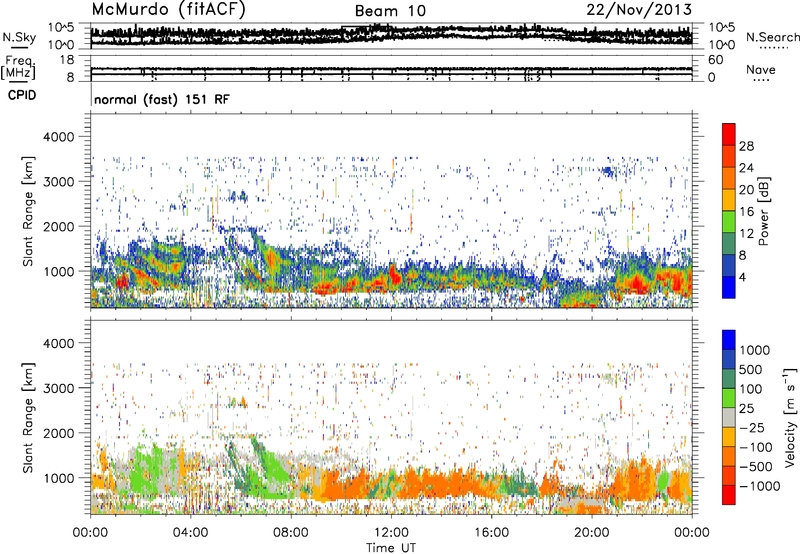Click the "18" tick on the frequency axis
Screen dimensions: 800x554
click(x=67, y=60)
